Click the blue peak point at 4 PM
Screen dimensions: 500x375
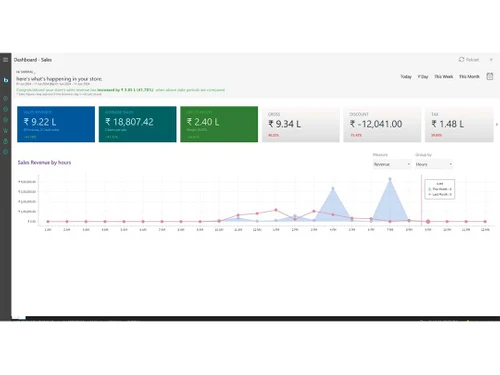[x=333, y=189]
